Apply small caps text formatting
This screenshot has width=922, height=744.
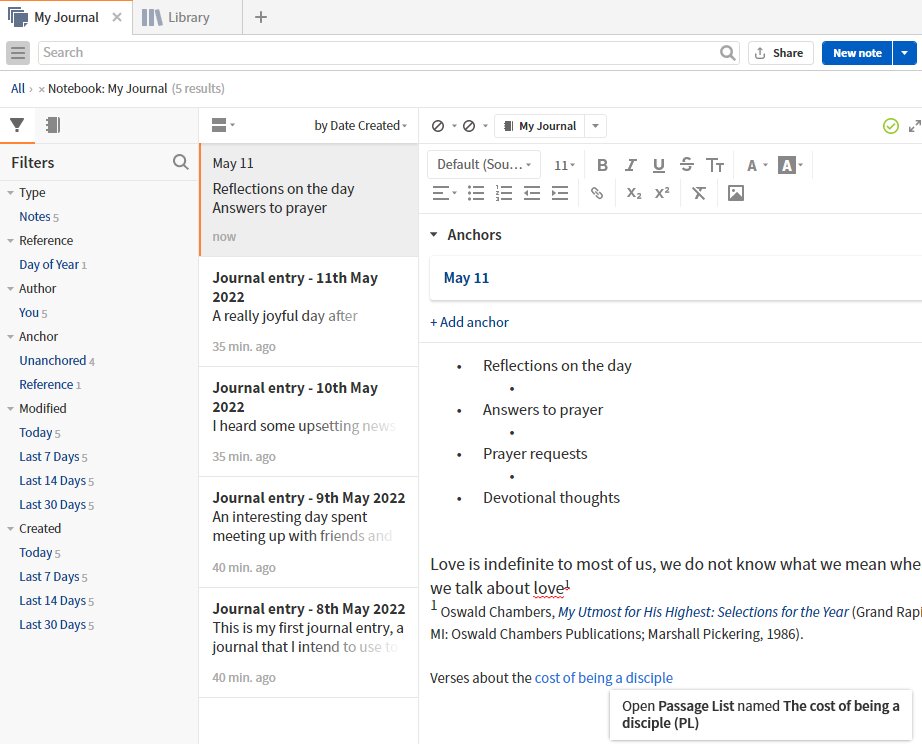(x=714, y=165)
